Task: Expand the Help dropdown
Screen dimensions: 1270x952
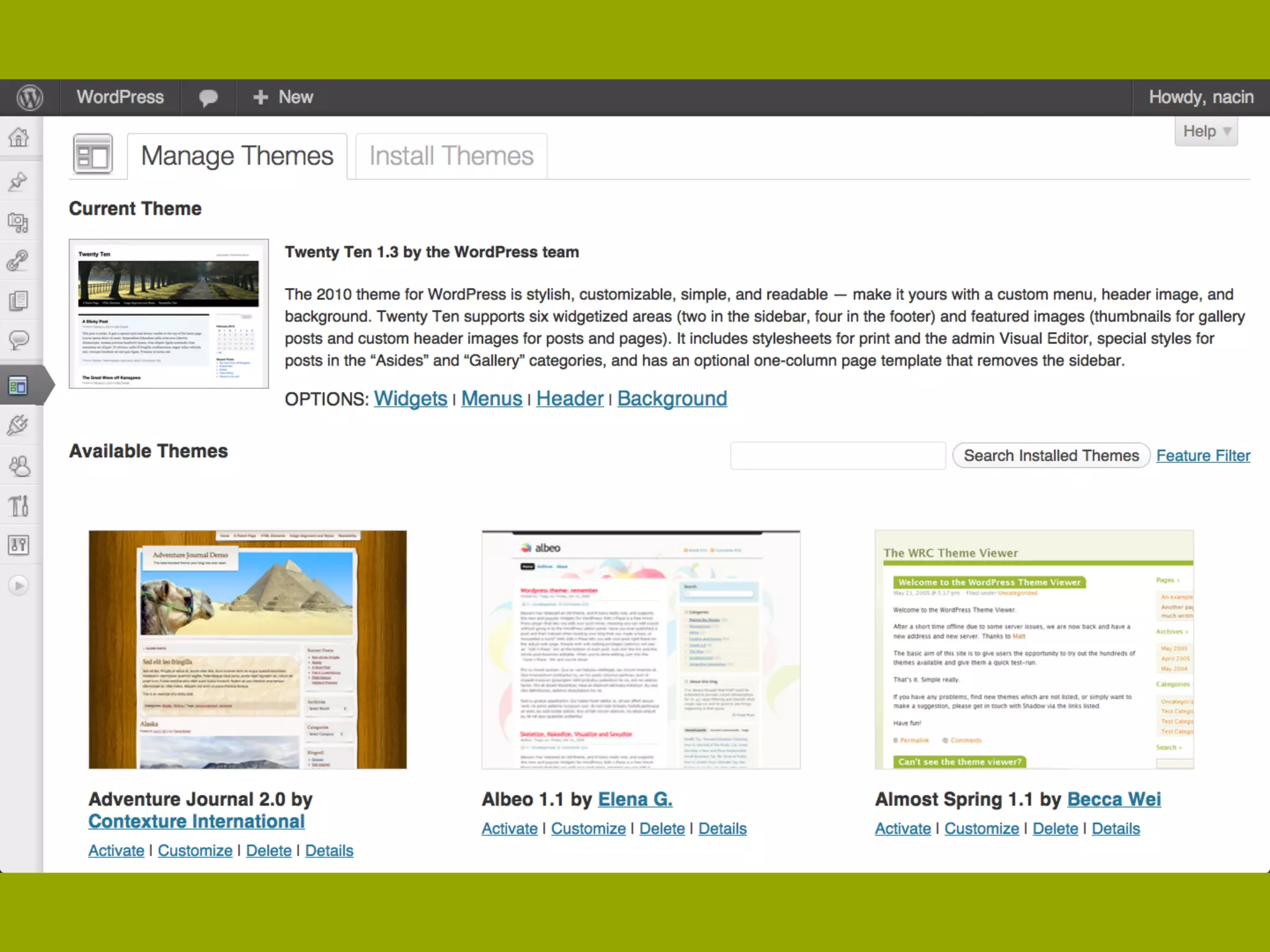Action: click(1206, 131)
